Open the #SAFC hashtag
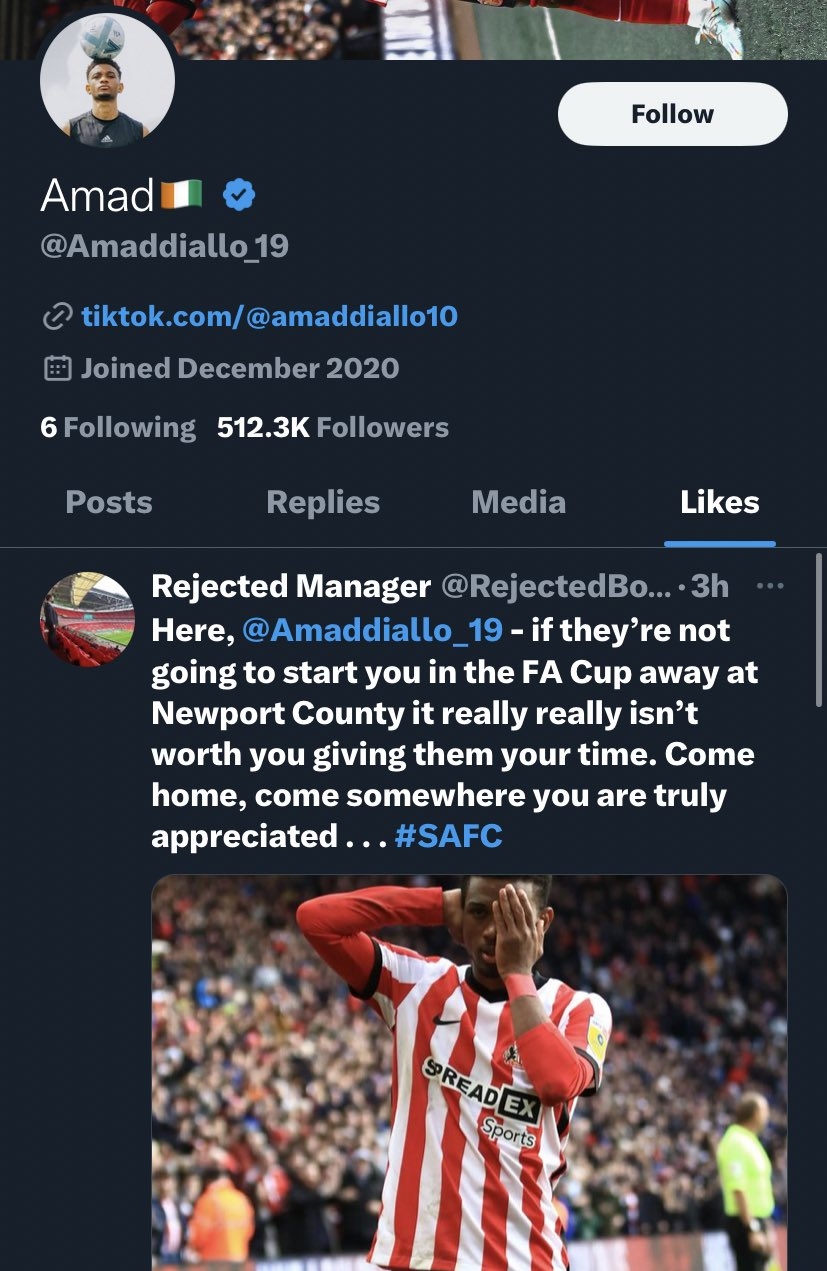The image size is (827, 1271). (x=449, y=836)
